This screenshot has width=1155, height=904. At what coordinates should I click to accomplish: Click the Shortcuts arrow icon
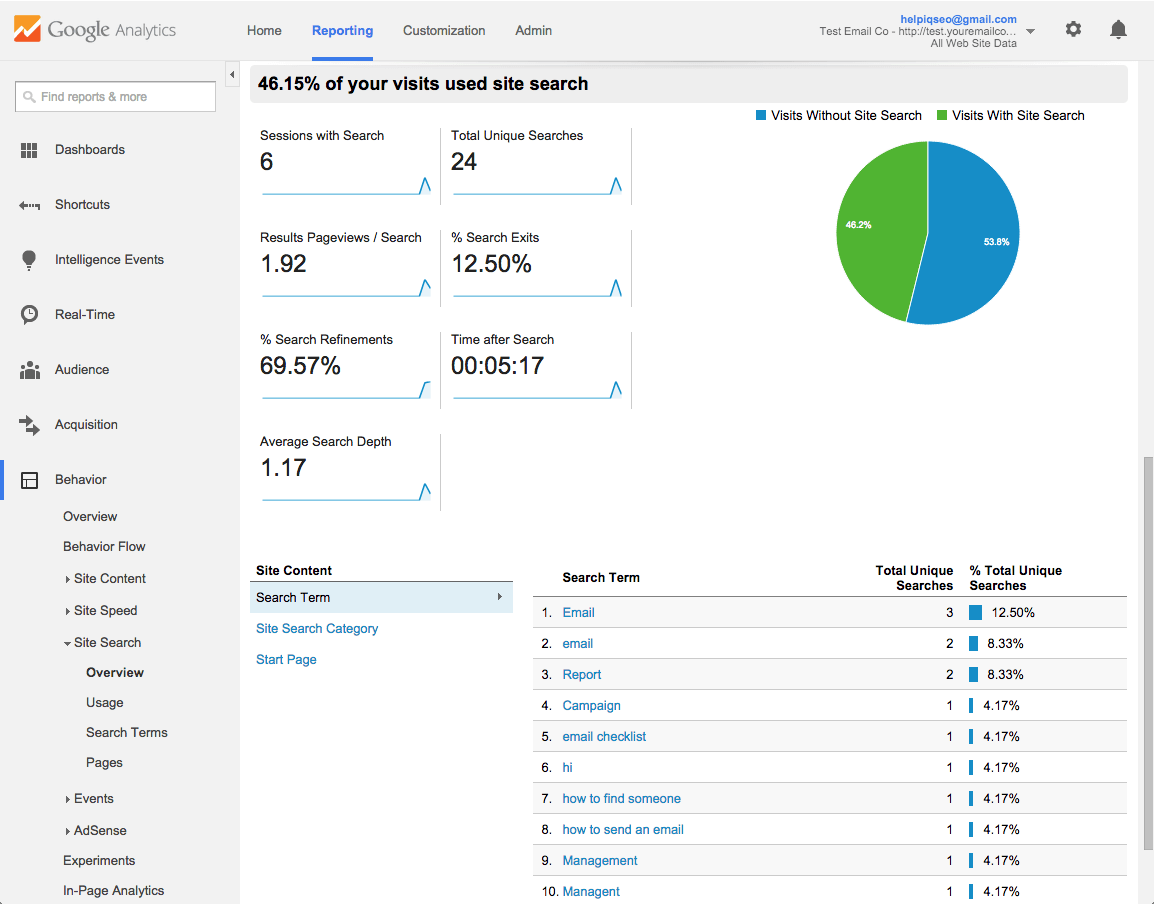click(29, 205)
